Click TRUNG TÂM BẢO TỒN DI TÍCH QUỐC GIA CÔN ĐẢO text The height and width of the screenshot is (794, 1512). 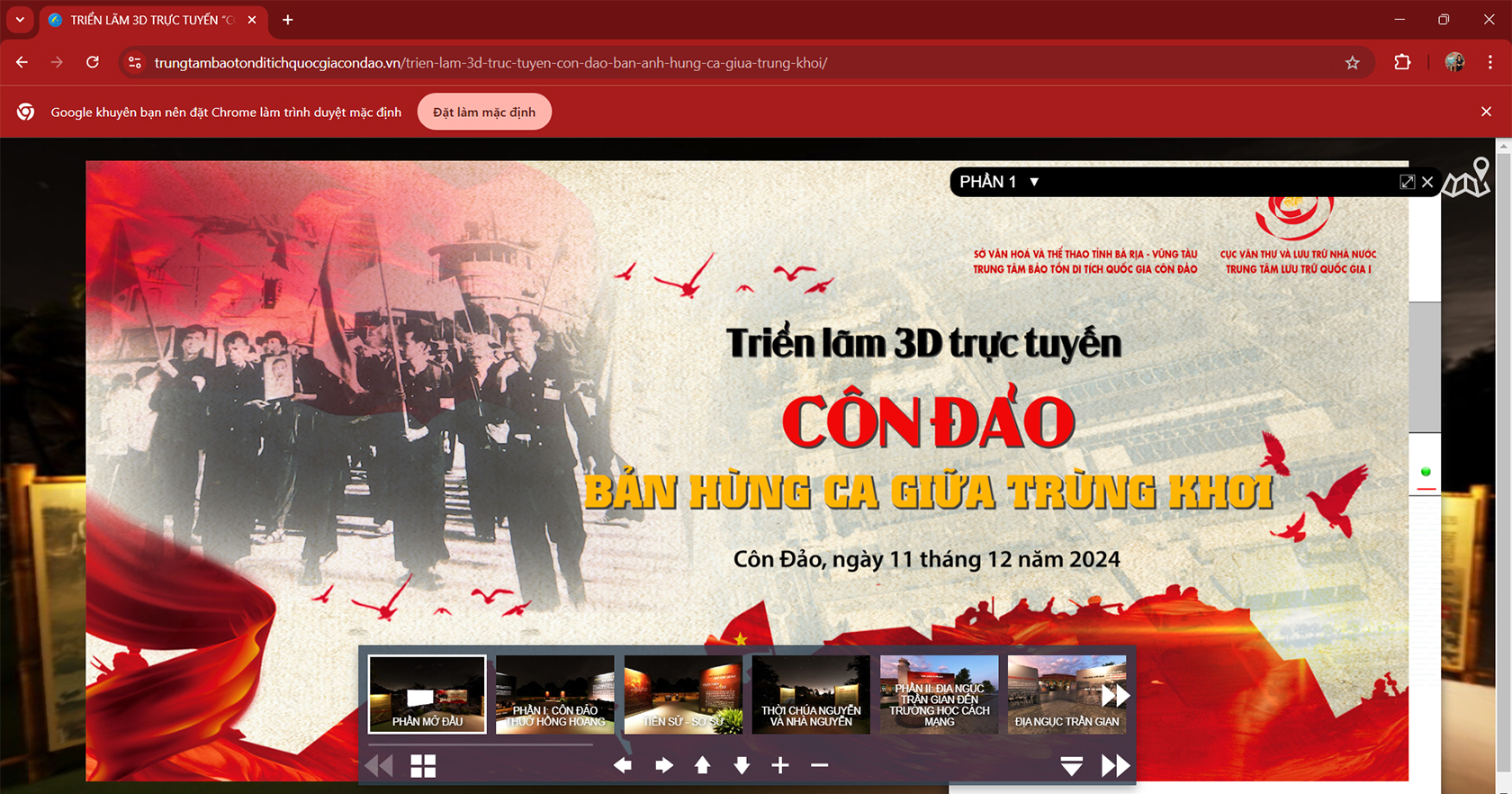[x=1084, y=269]
